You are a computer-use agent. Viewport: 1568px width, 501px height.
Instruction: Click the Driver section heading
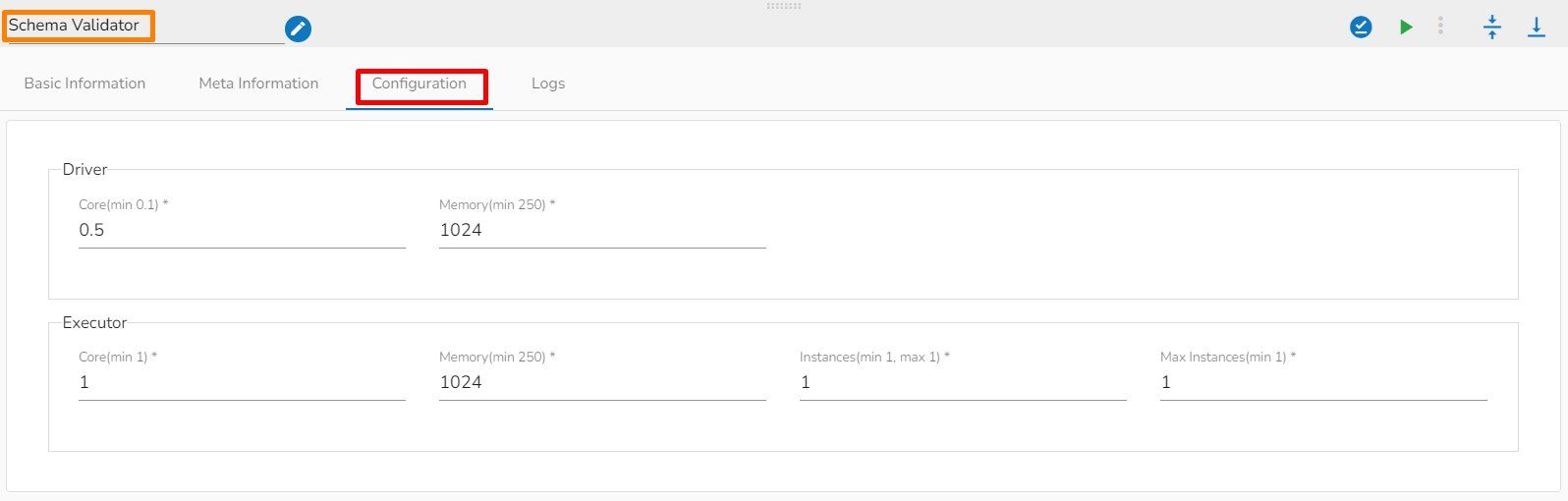[85, 170]
